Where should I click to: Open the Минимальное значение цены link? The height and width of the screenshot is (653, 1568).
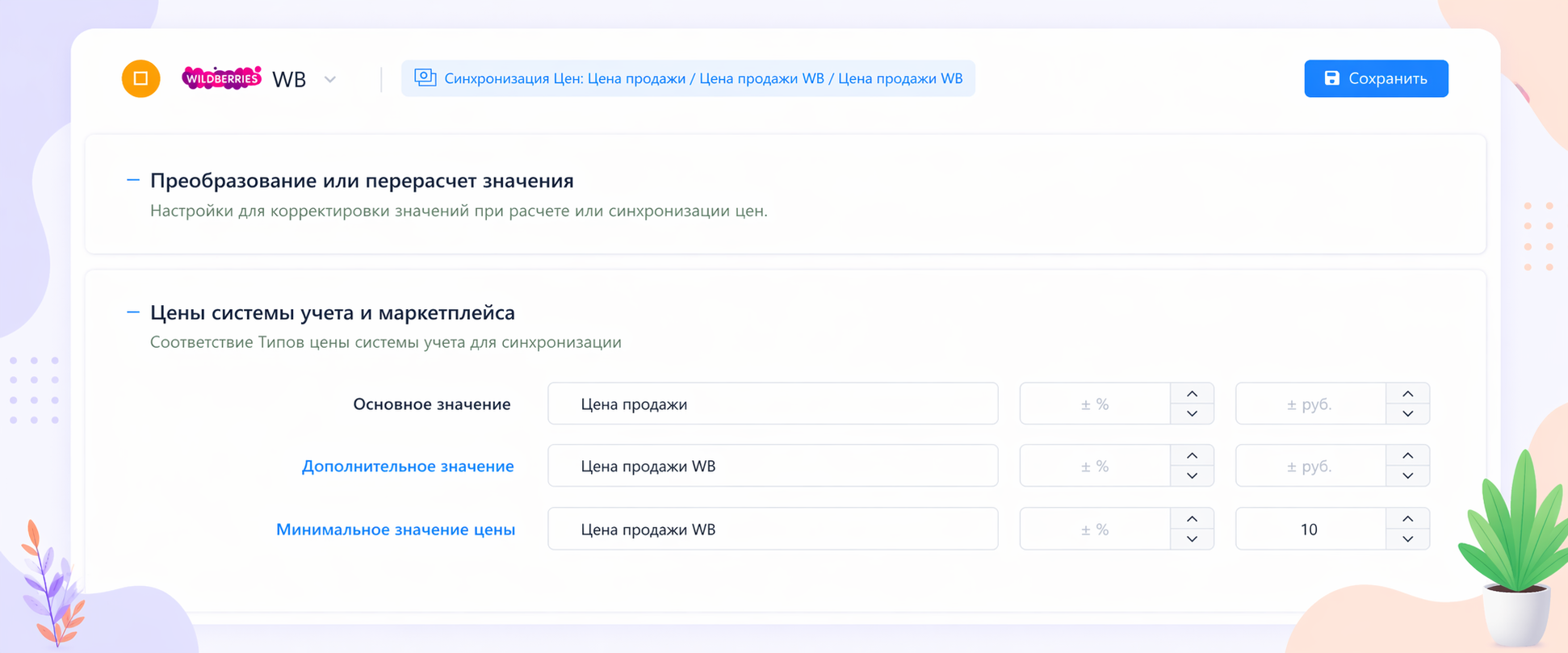click(396, 529)
